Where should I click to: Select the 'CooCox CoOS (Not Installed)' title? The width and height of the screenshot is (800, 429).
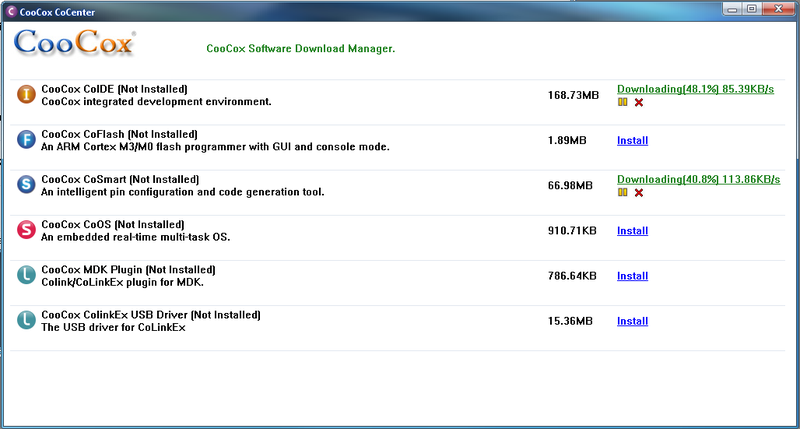point(113,224)
